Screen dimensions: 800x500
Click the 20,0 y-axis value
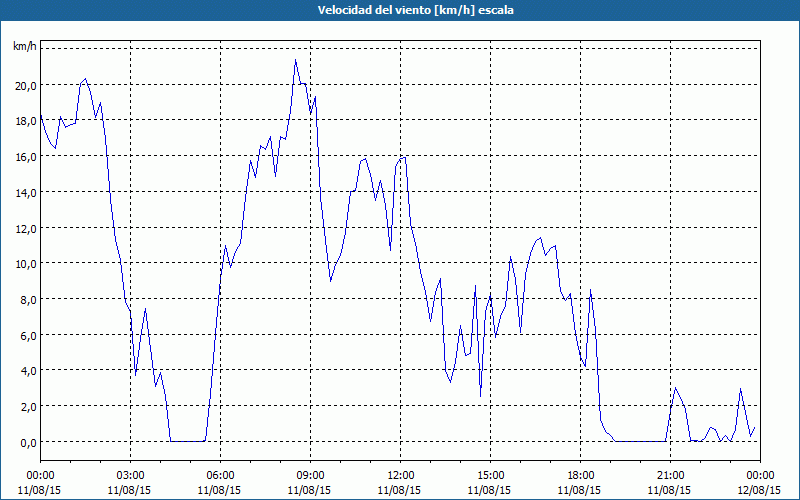26,86
